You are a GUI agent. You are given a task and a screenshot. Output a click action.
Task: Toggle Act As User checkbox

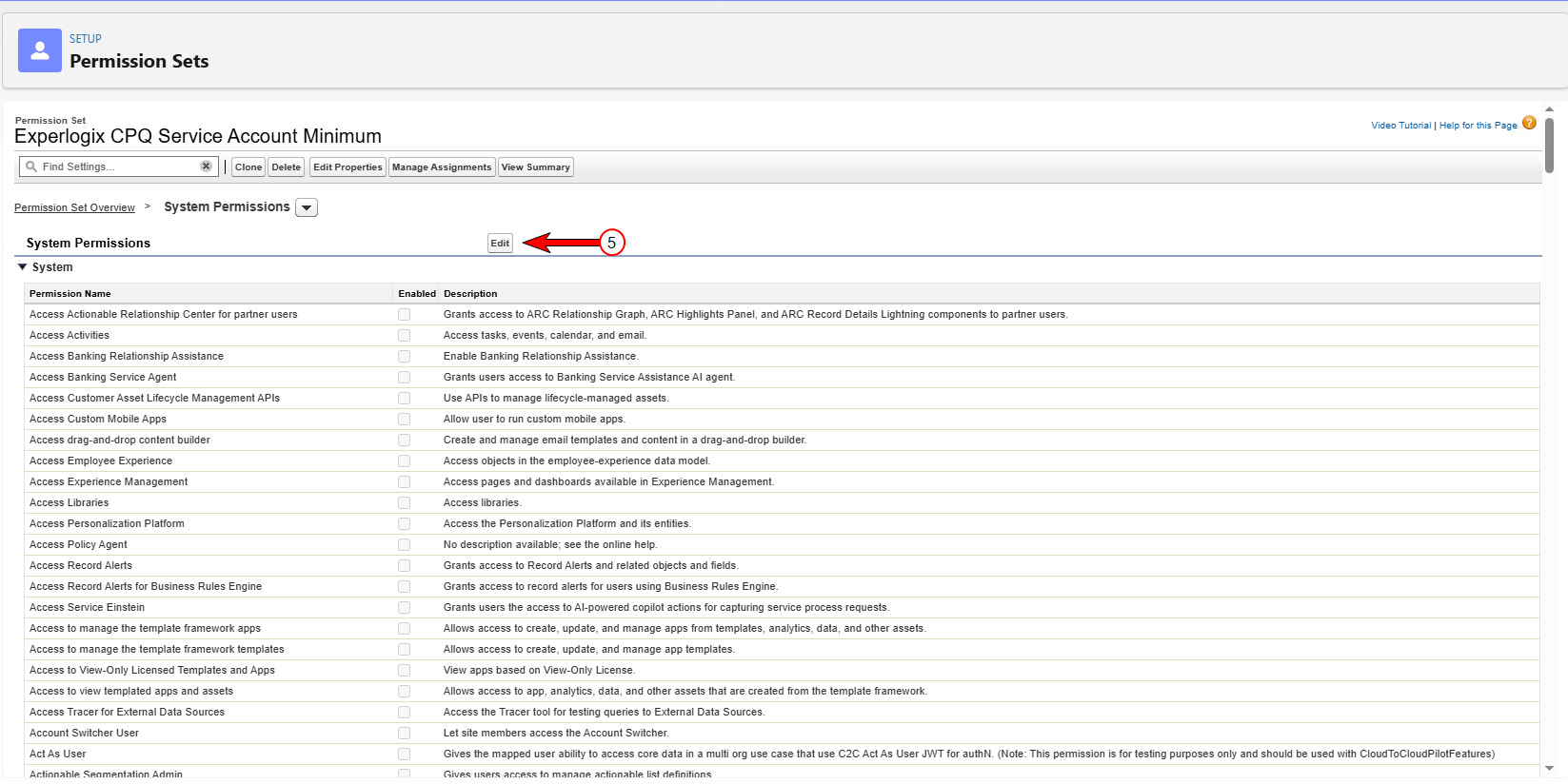404,755
